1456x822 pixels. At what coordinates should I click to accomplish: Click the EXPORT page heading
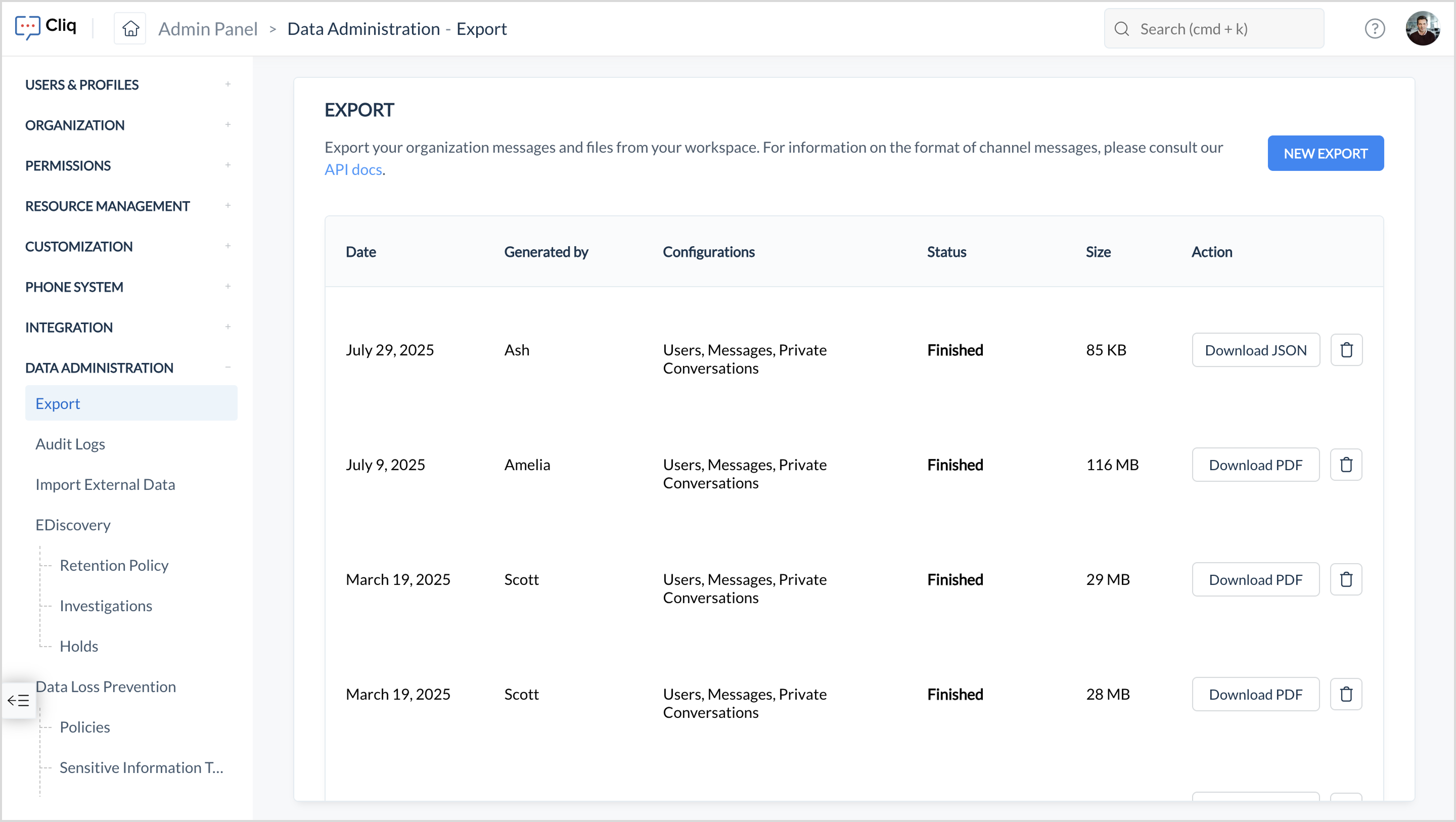point(359,110)
